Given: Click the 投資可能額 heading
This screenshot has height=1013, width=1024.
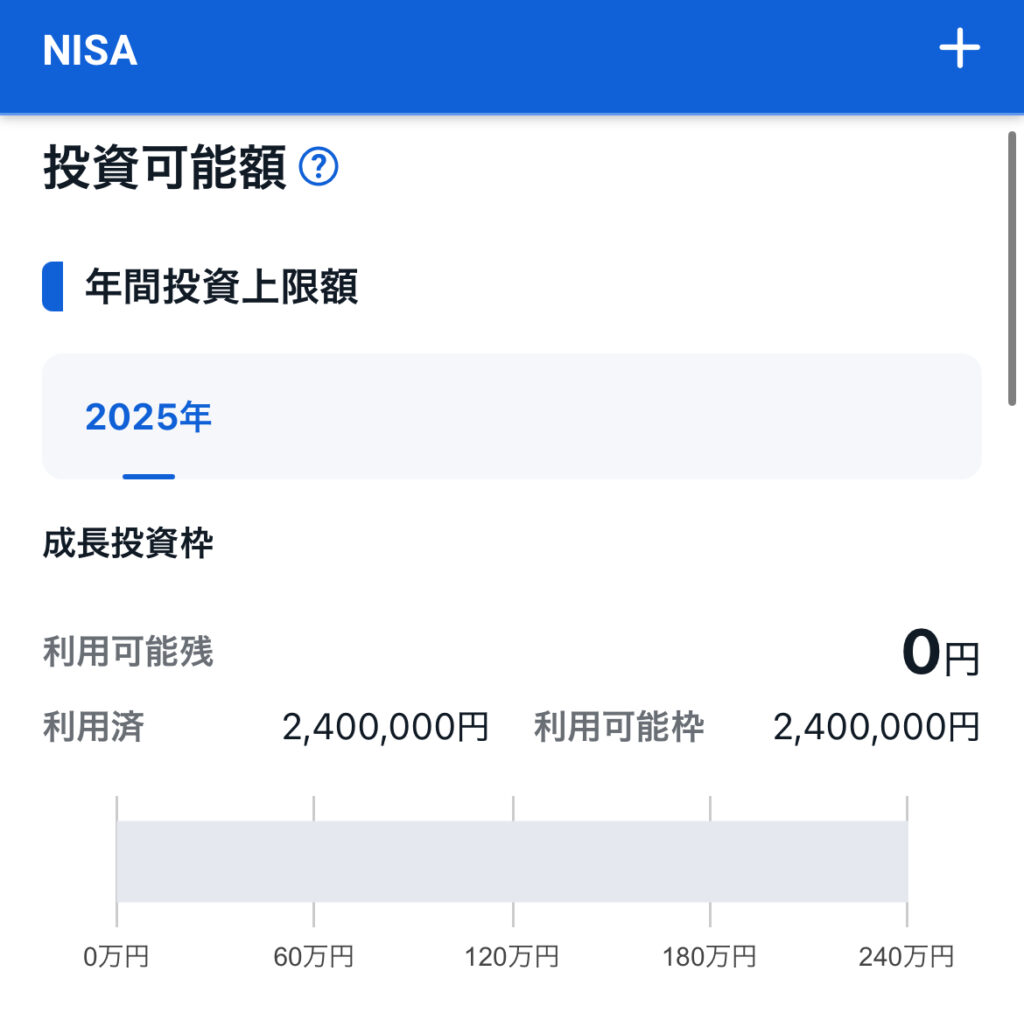Looking at the screenshot, I should click(x=165, y=167).
